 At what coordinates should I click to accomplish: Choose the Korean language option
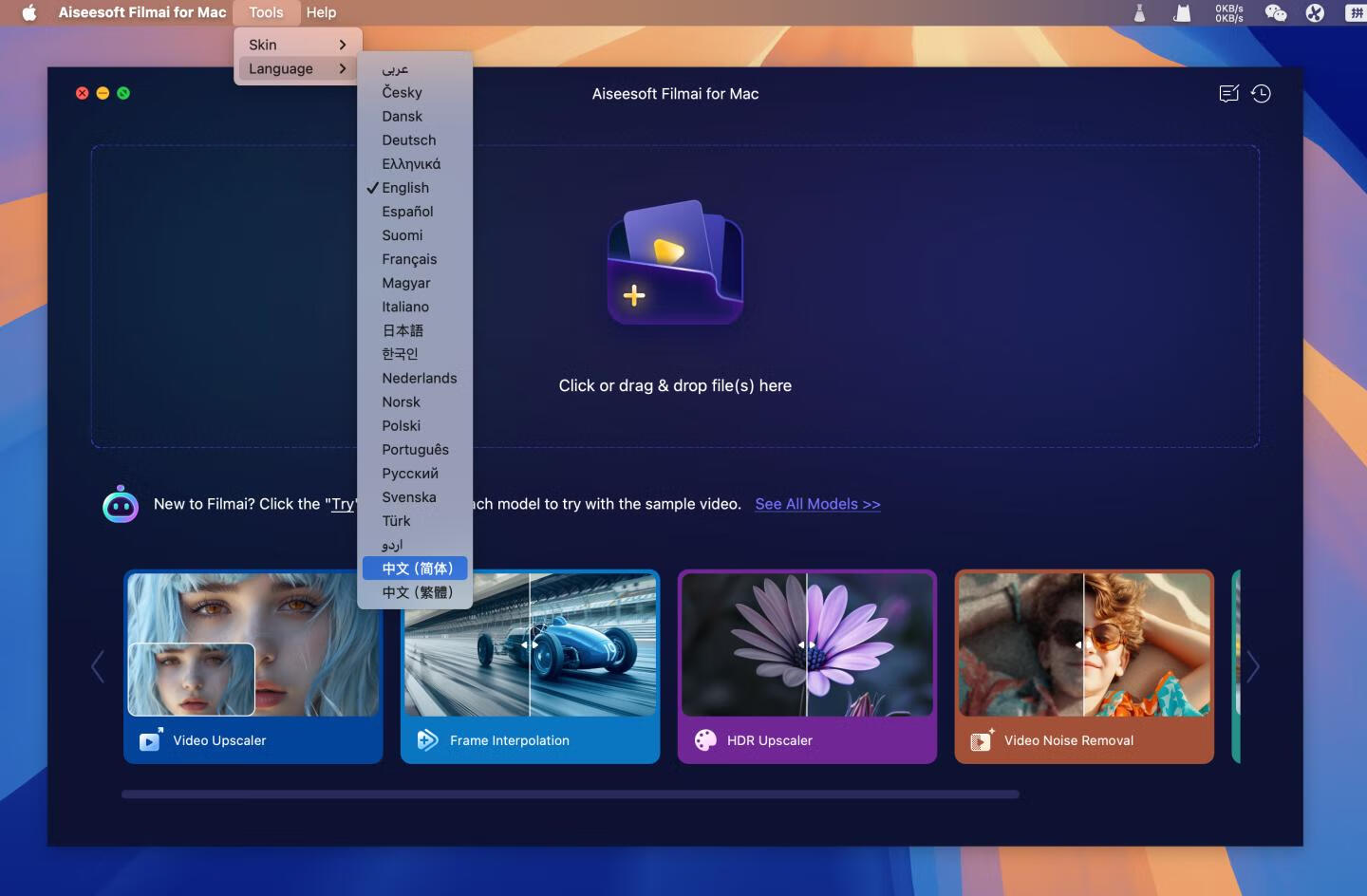[x=414, y=354]
